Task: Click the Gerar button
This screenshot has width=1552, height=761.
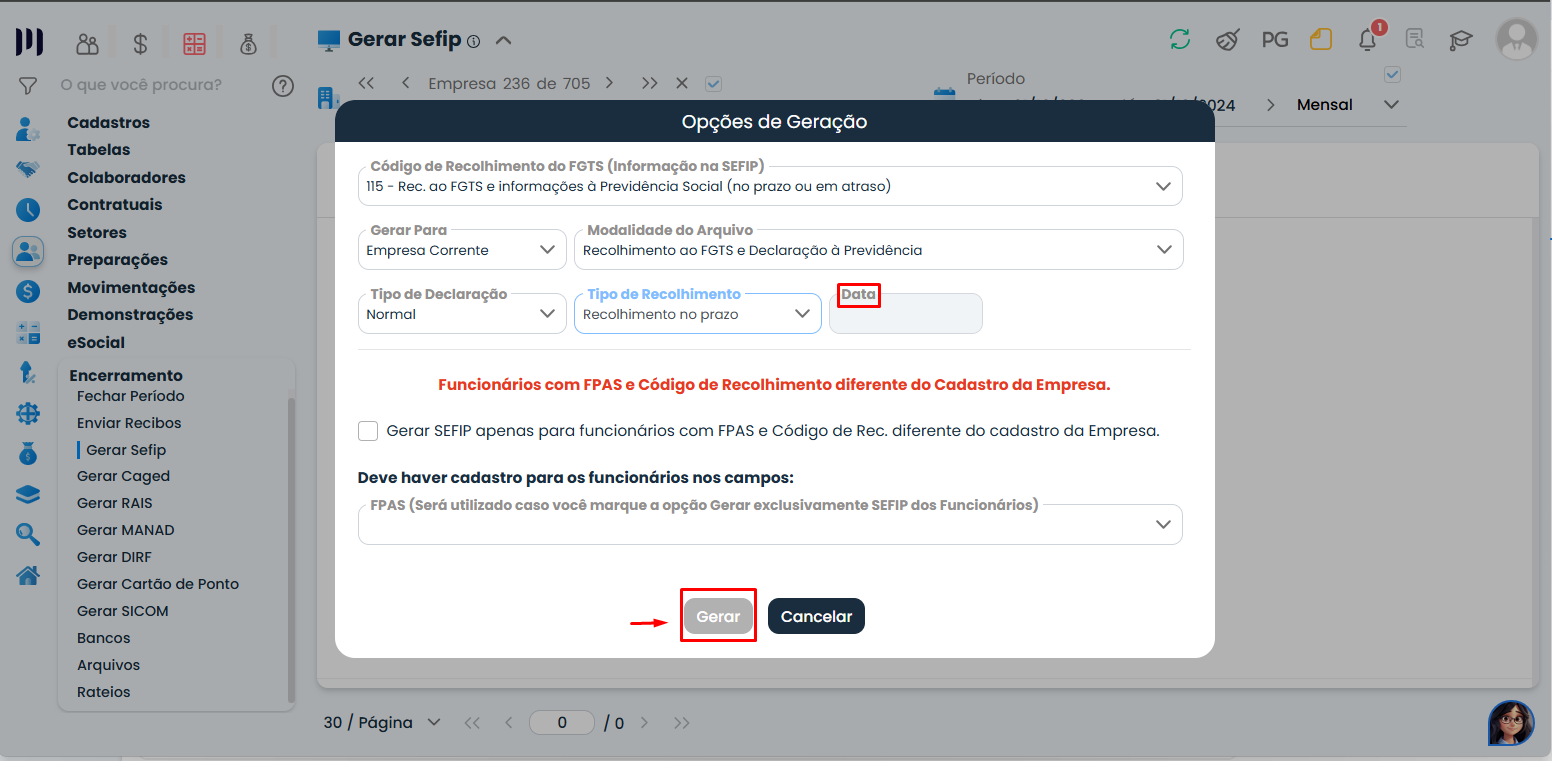Action: (x=718, y=616)
